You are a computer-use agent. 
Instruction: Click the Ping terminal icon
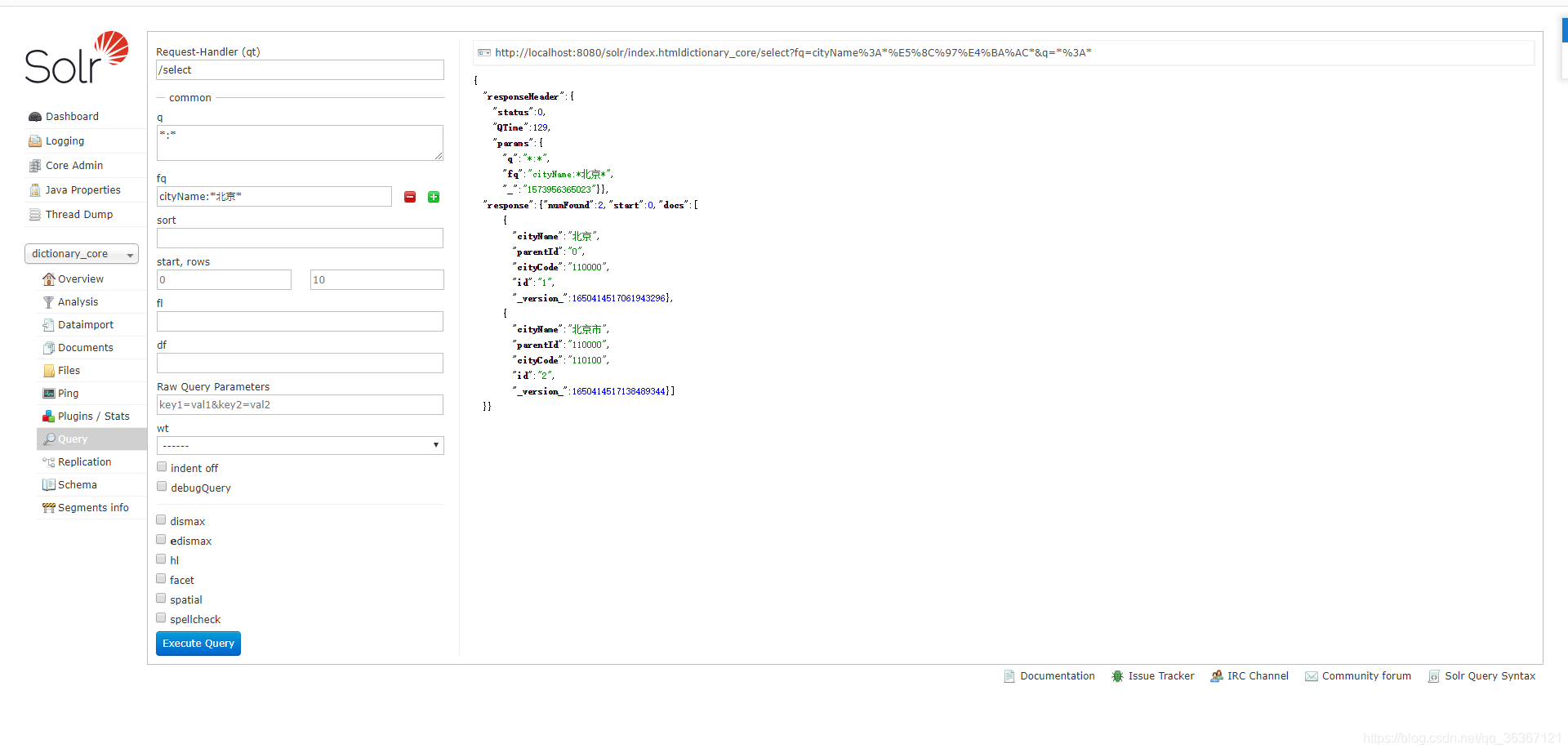point(49,394)
